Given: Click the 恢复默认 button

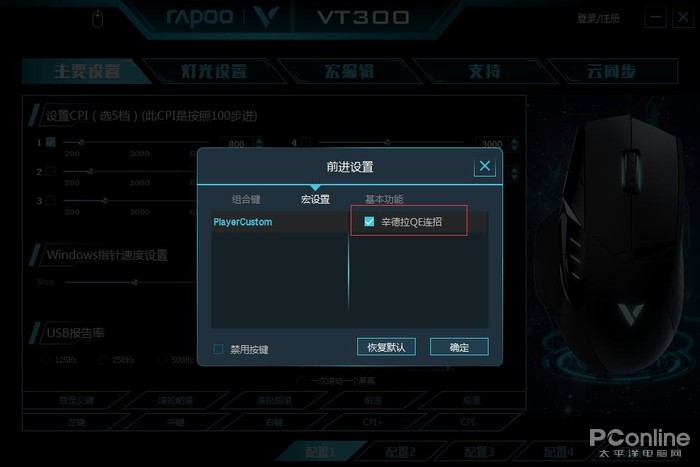Looking at the screenshot, I should (386, 347).
